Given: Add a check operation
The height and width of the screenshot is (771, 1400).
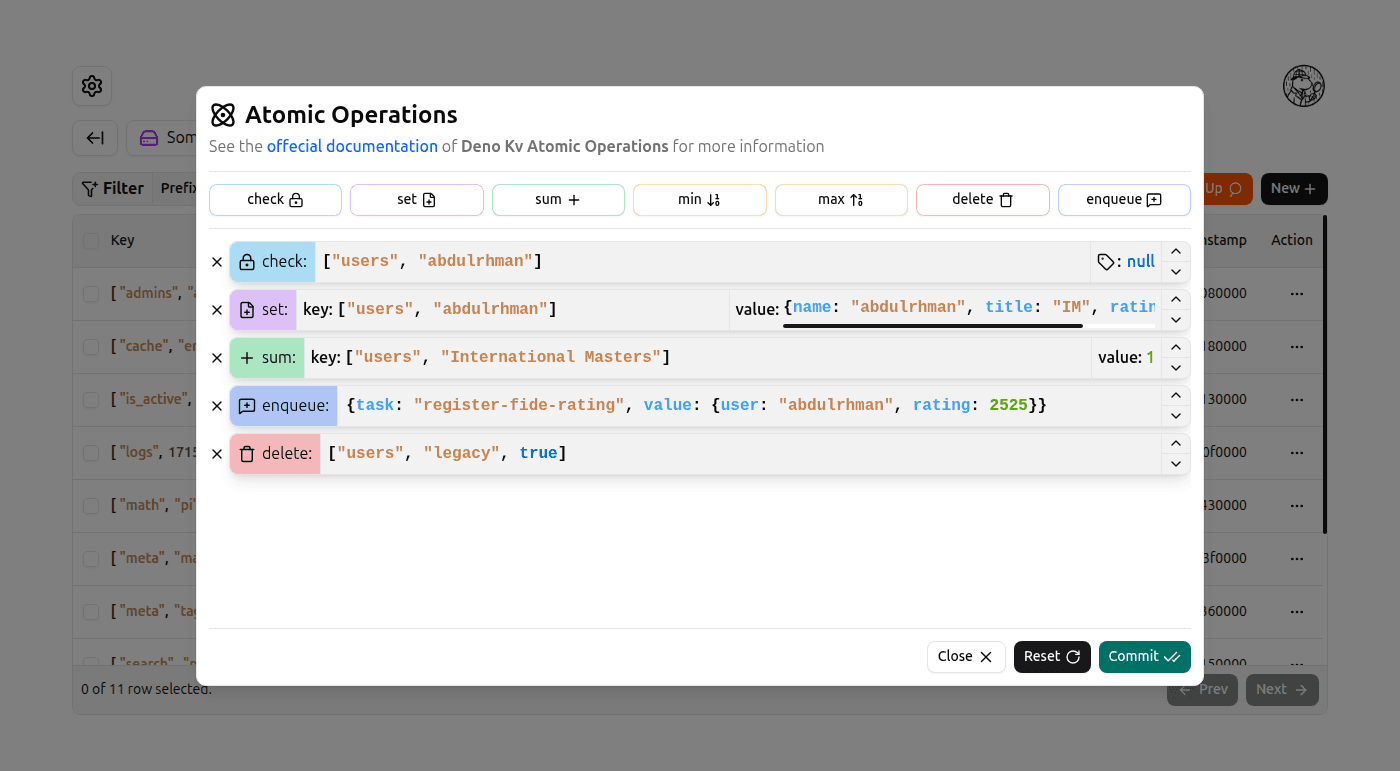Looking at the screenshot, I should [275, 199].
